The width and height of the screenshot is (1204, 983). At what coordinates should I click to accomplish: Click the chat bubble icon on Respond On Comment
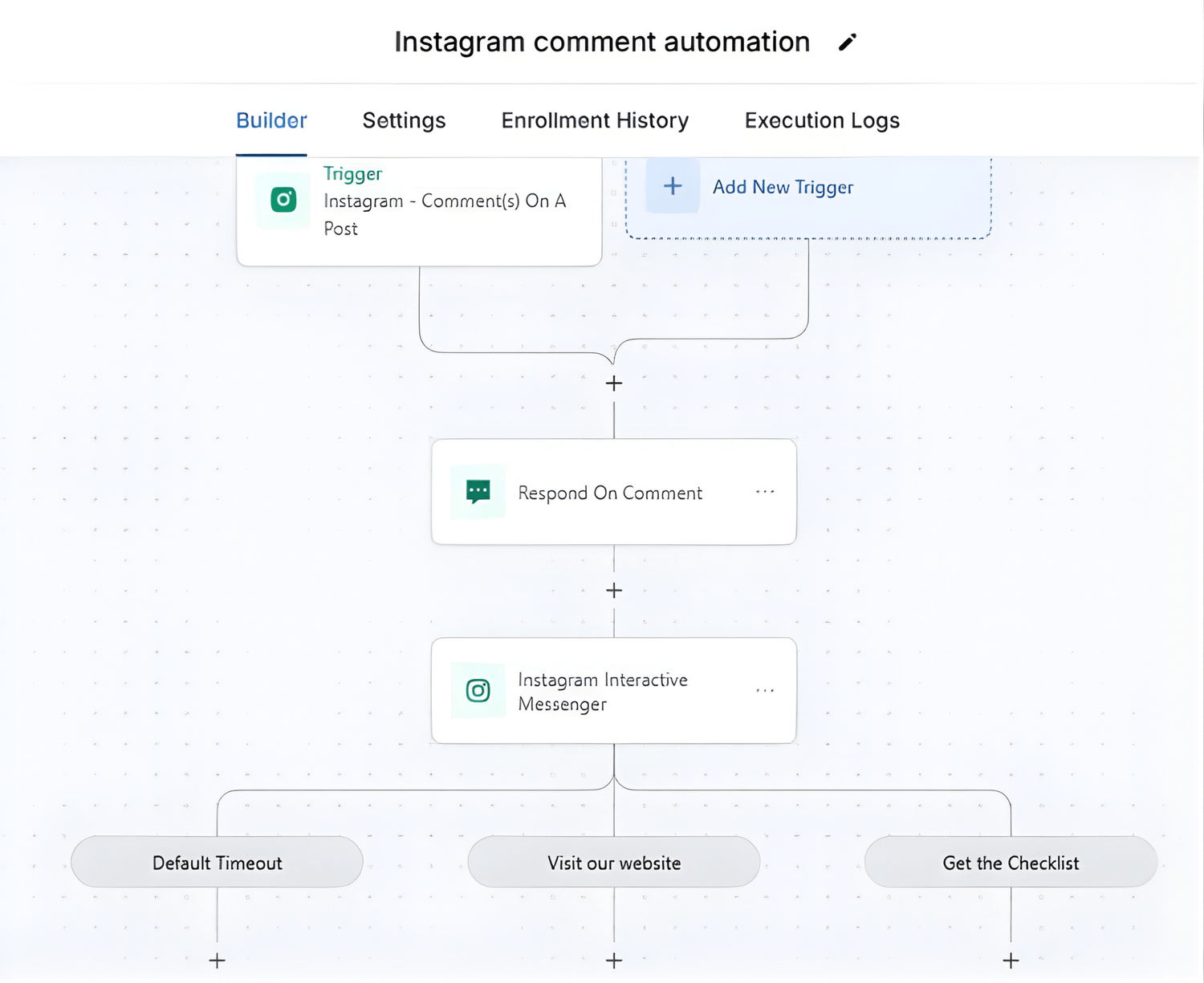(478, 492)
